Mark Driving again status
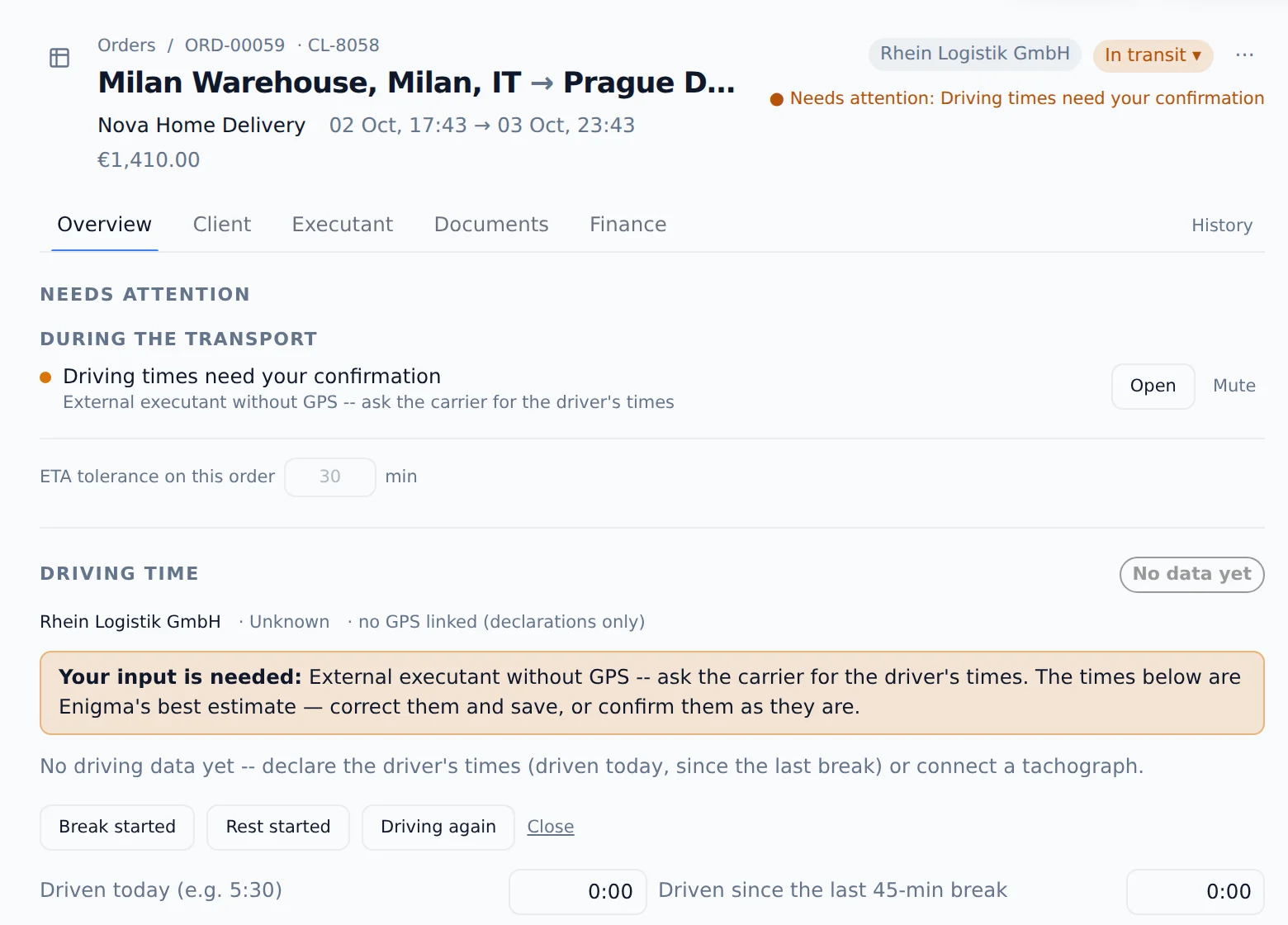Screen dimensions: 1288x925 tap(438, 827)
